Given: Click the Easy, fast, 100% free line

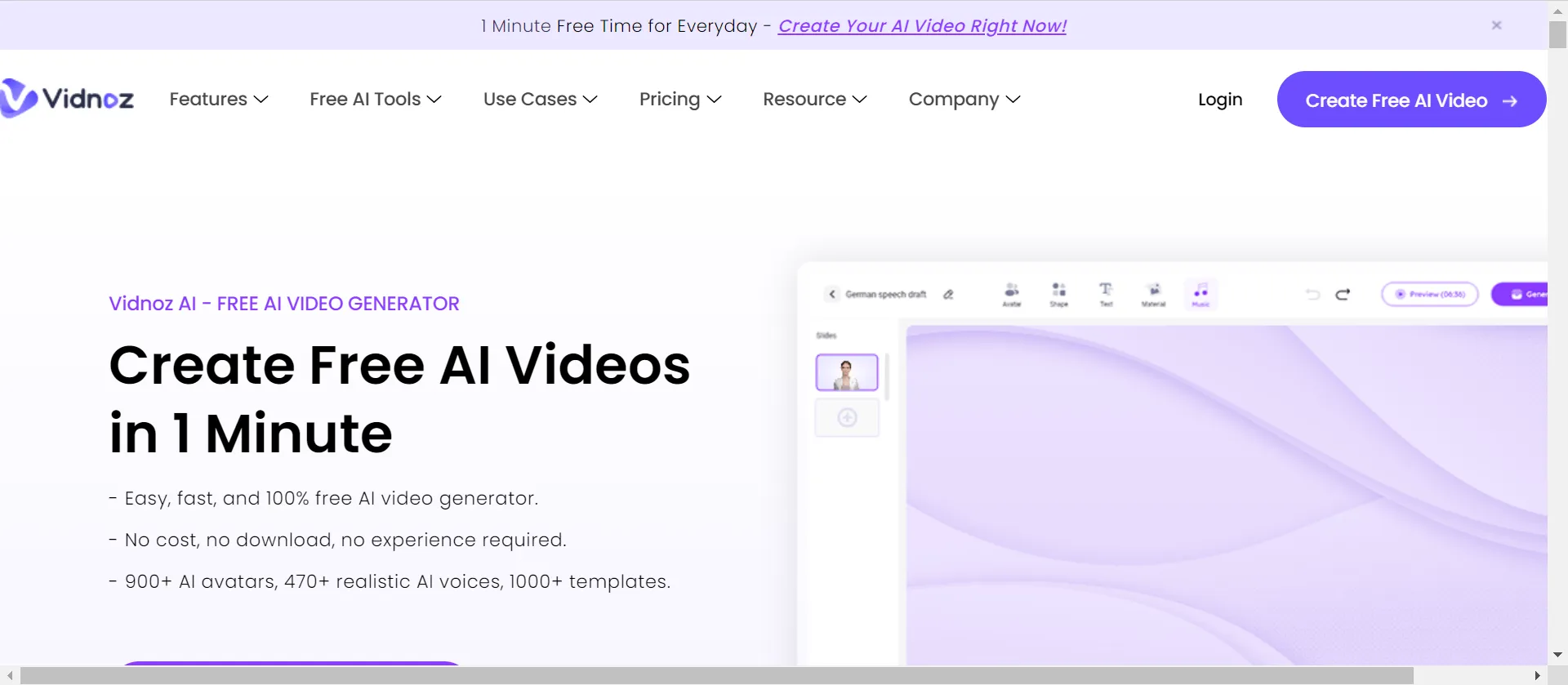Looking at the screenshot, I should tap(323, 498).
